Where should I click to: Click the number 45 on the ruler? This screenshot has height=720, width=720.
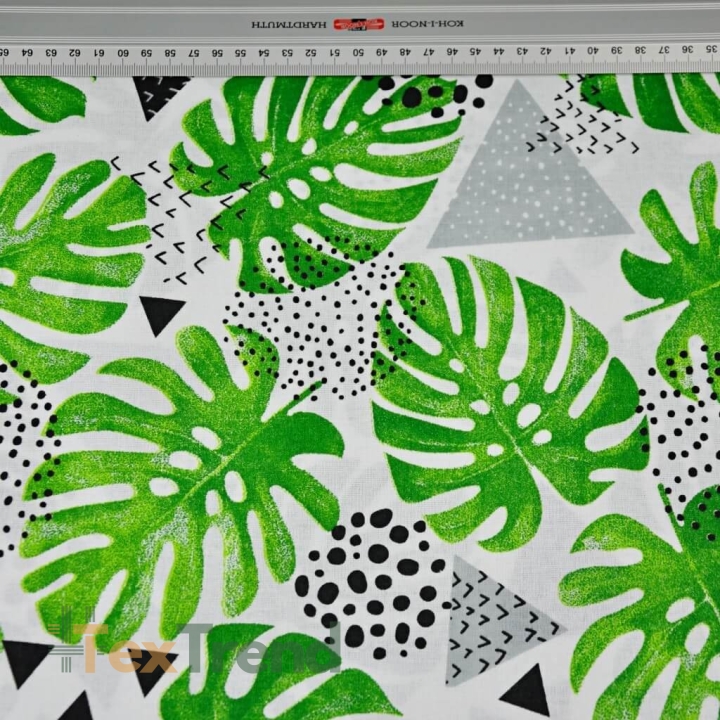point(476,51)
